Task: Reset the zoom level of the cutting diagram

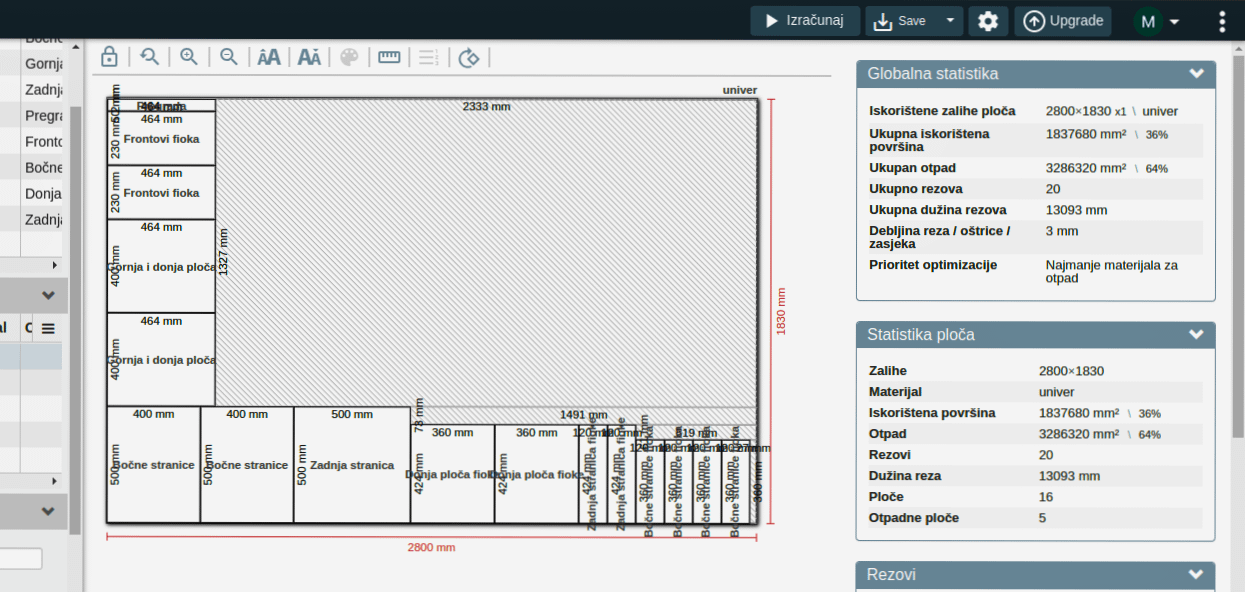Action: click(x=150, y=57)
